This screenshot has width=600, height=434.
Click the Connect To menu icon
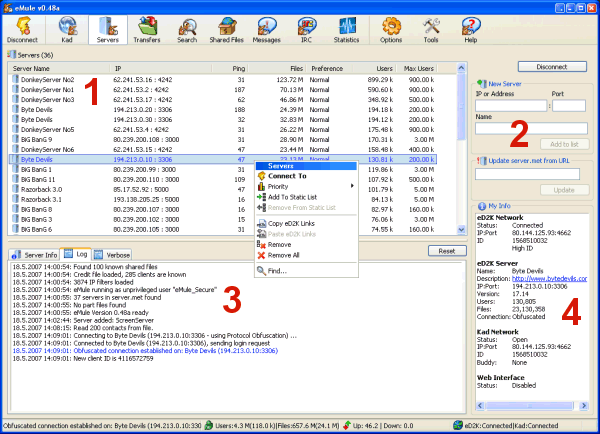262,176
